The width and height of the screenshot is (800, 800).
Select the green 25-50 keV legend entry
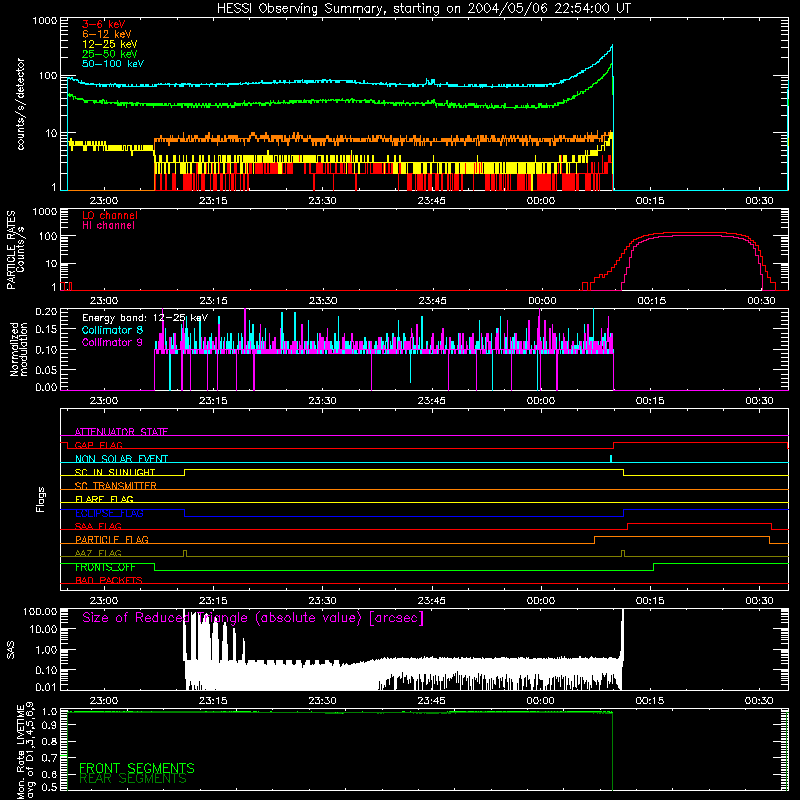pos(110,54)
